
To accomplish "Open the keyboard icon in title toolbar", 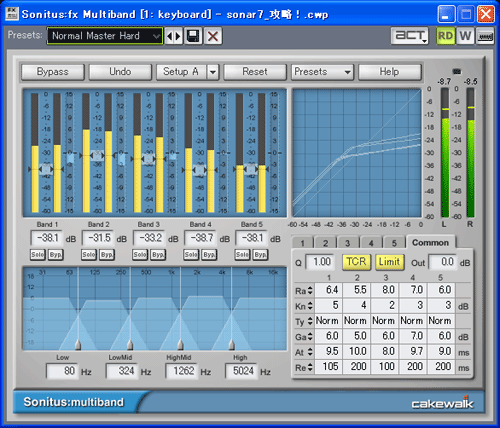I will tap(485, 36).
